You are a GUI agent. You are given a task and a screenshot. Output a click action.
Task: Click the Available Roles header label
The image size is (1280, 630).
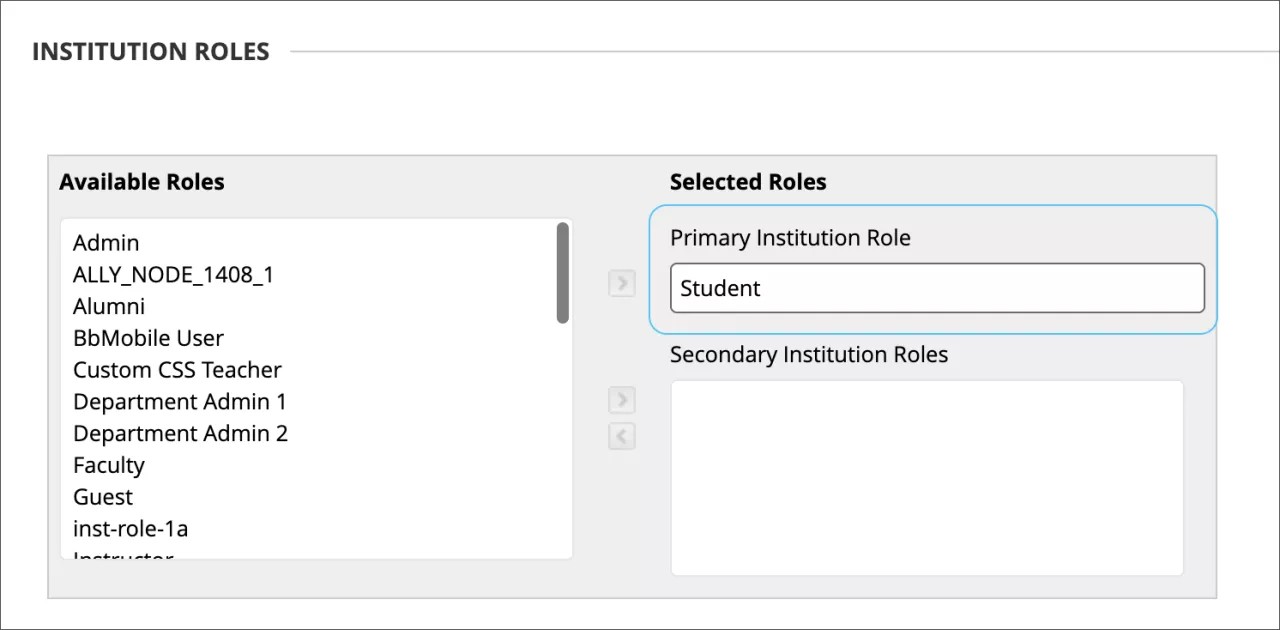click(x=142, y=182)
